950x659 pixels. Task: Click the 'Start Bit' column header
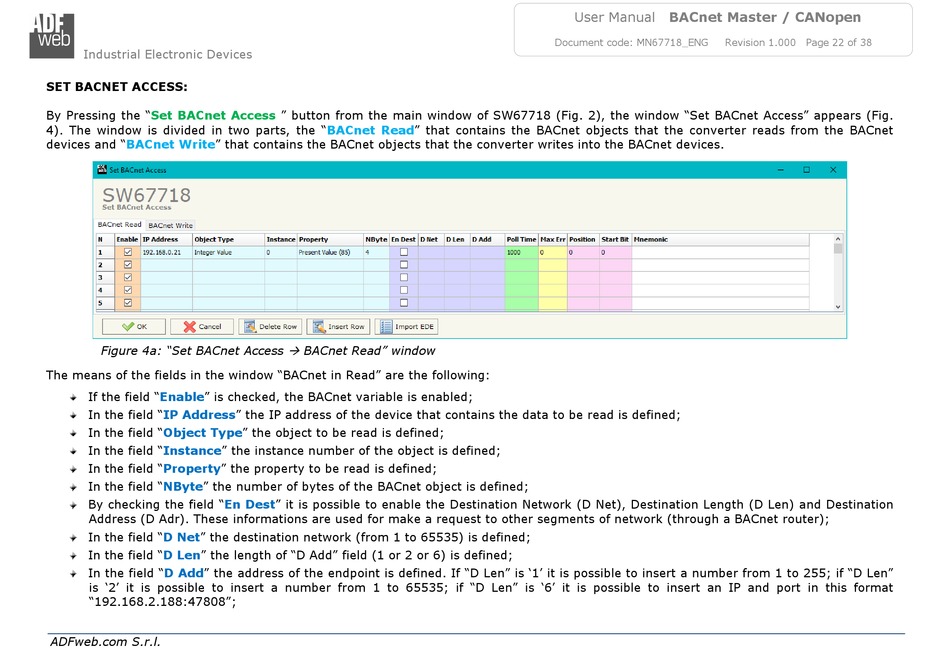click(616, 239)
